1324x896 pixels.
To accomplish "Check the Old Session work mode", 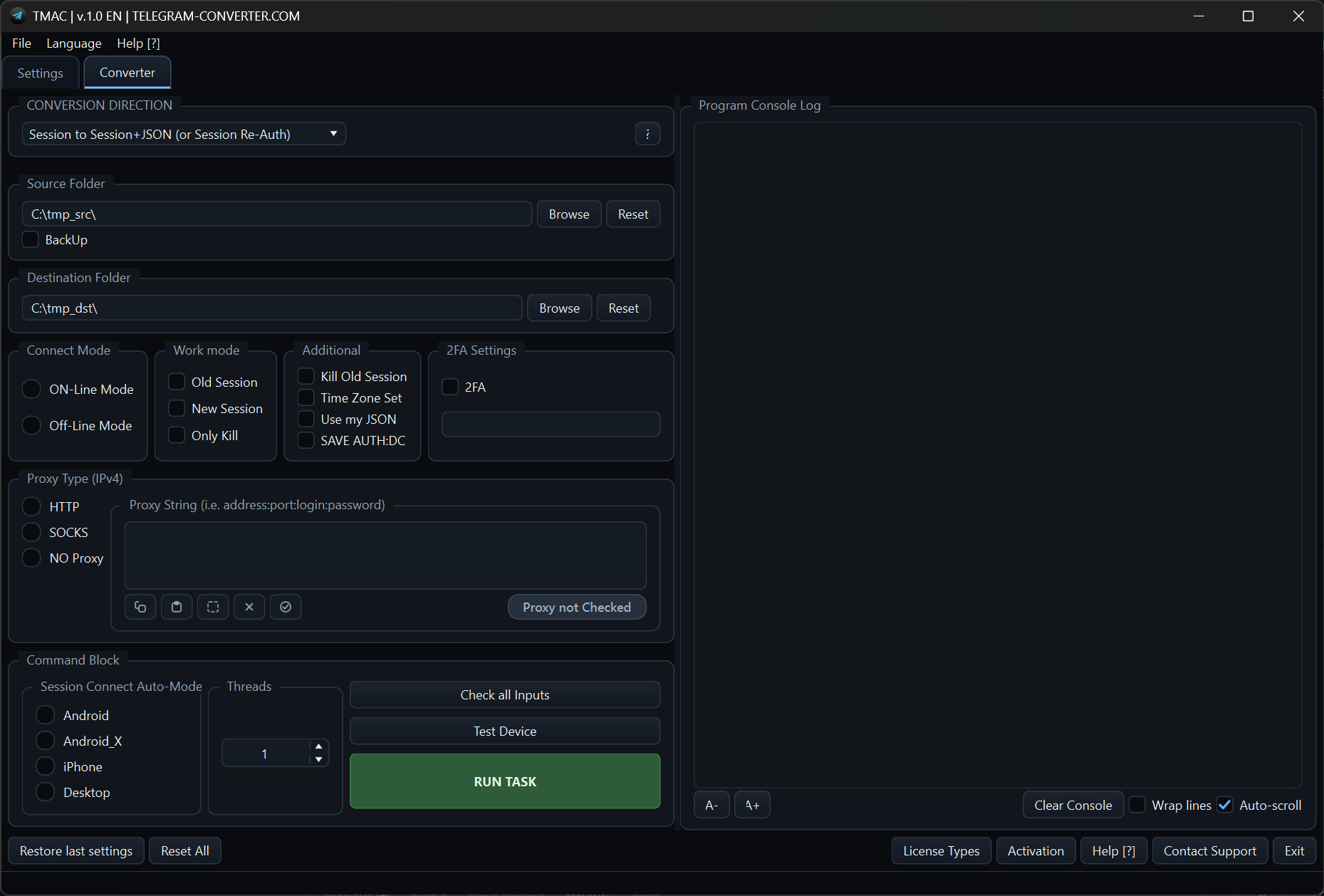I will coord(177,382).
